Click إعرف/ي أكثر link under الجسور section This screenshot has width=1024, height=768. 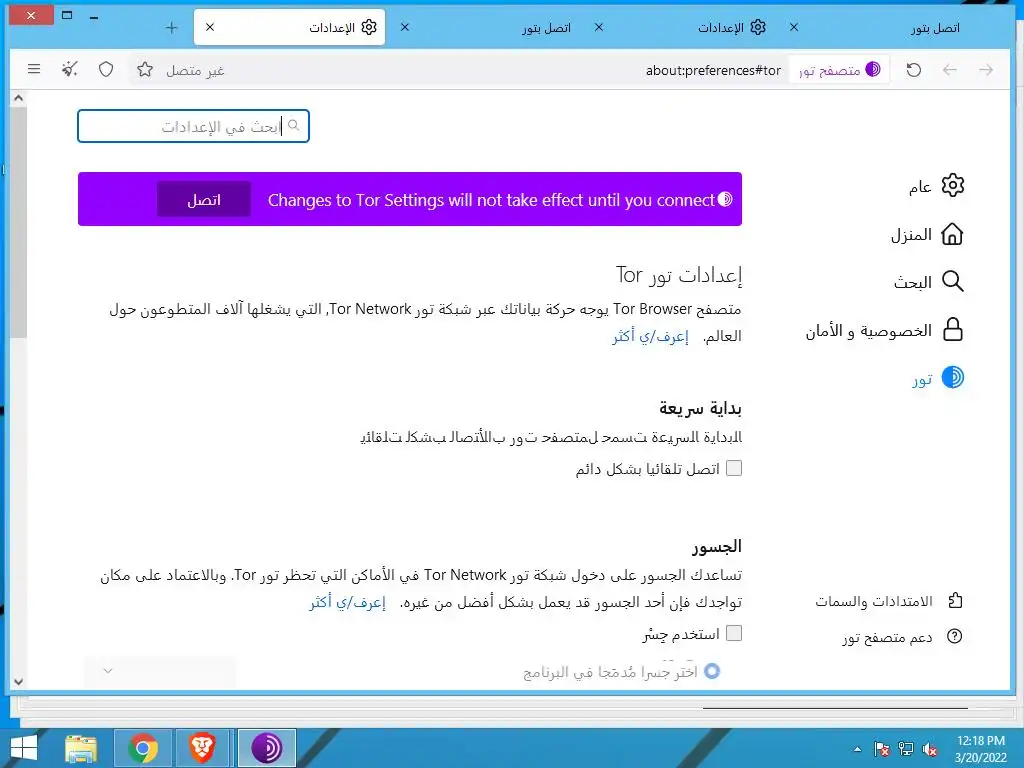click(347, 602)
